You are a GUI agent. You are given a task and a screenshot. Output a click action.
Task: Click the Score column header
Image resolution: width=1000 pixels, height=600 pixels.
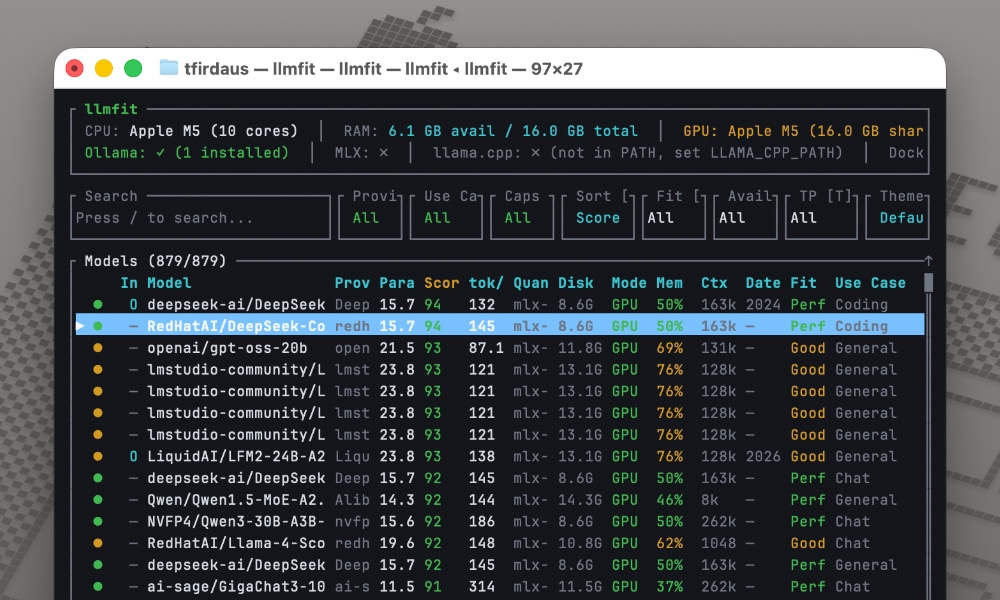[441, 283]
